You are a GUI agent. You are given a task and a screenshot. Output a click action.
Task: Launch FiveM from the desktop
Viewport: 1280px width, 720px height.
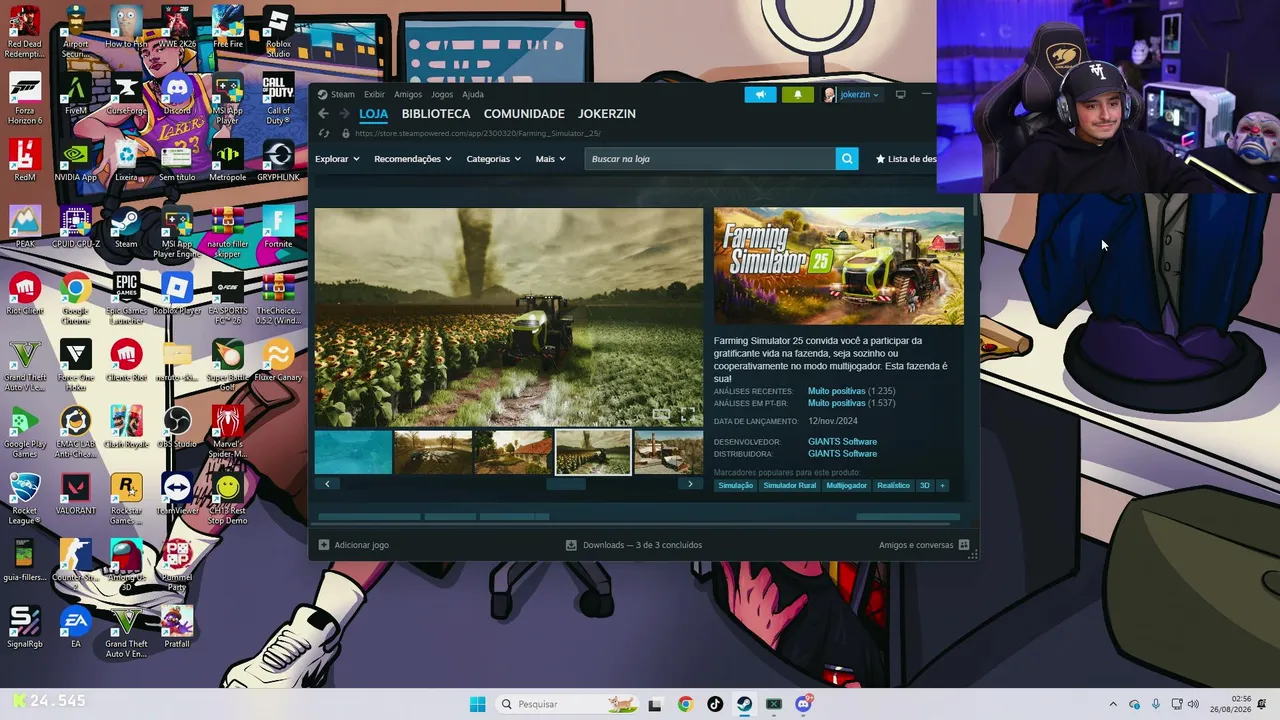(x=75, y=95)
